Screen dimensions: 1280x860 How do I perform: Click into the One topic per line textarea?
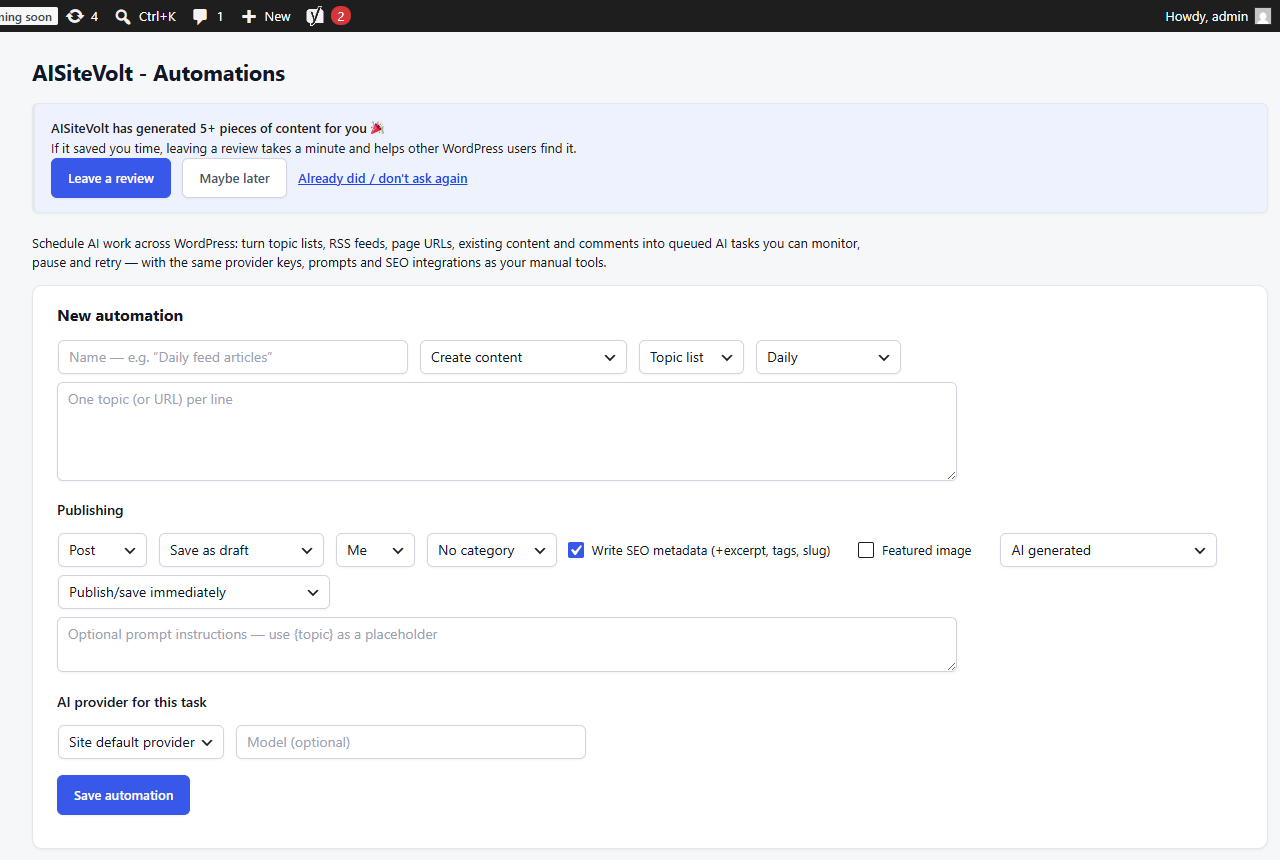pyautogui.click(x=507, y=431)
